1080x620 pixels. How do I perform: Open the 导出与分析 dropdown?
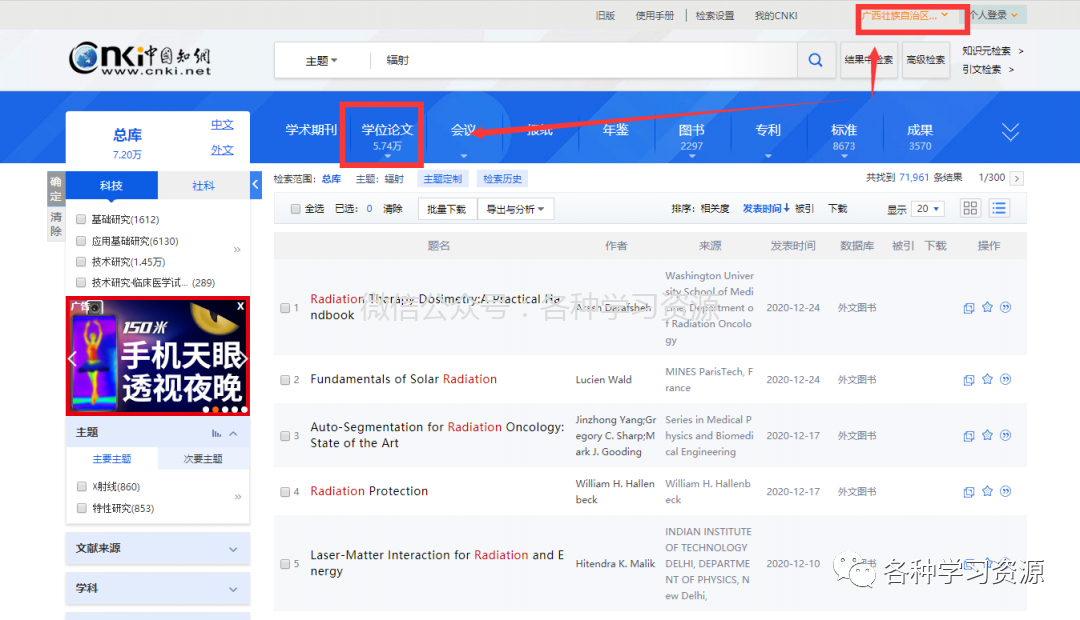click(515, 209)
